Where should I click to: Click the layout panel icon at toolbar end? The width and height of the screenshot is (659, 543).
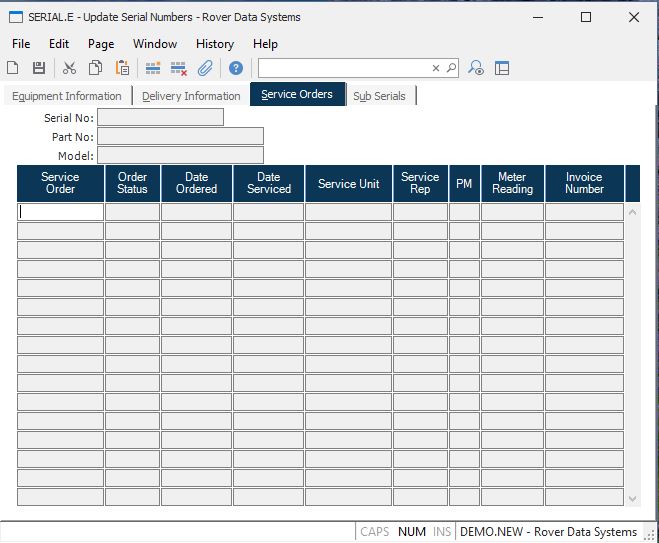[x=502, y=68]
